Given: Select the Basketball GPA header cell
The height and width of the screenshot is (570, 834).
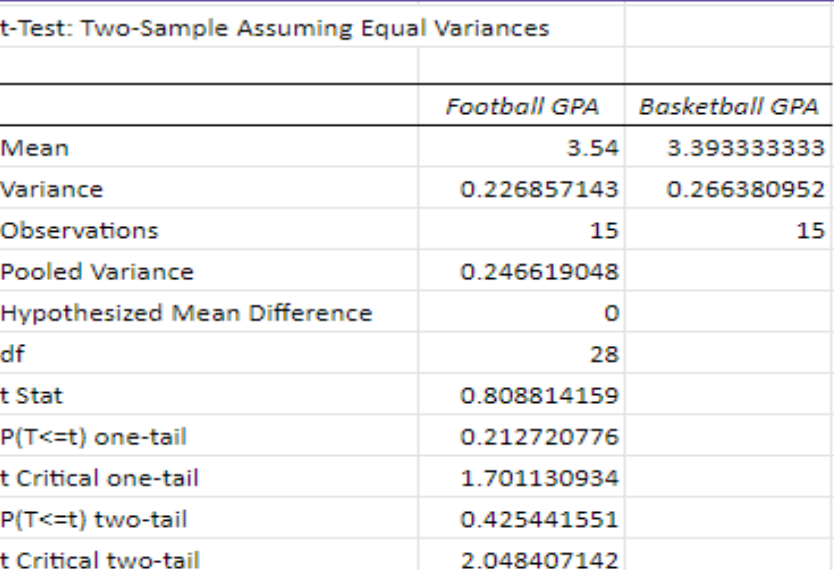Looking at the screenshot, I should point(729,106).
